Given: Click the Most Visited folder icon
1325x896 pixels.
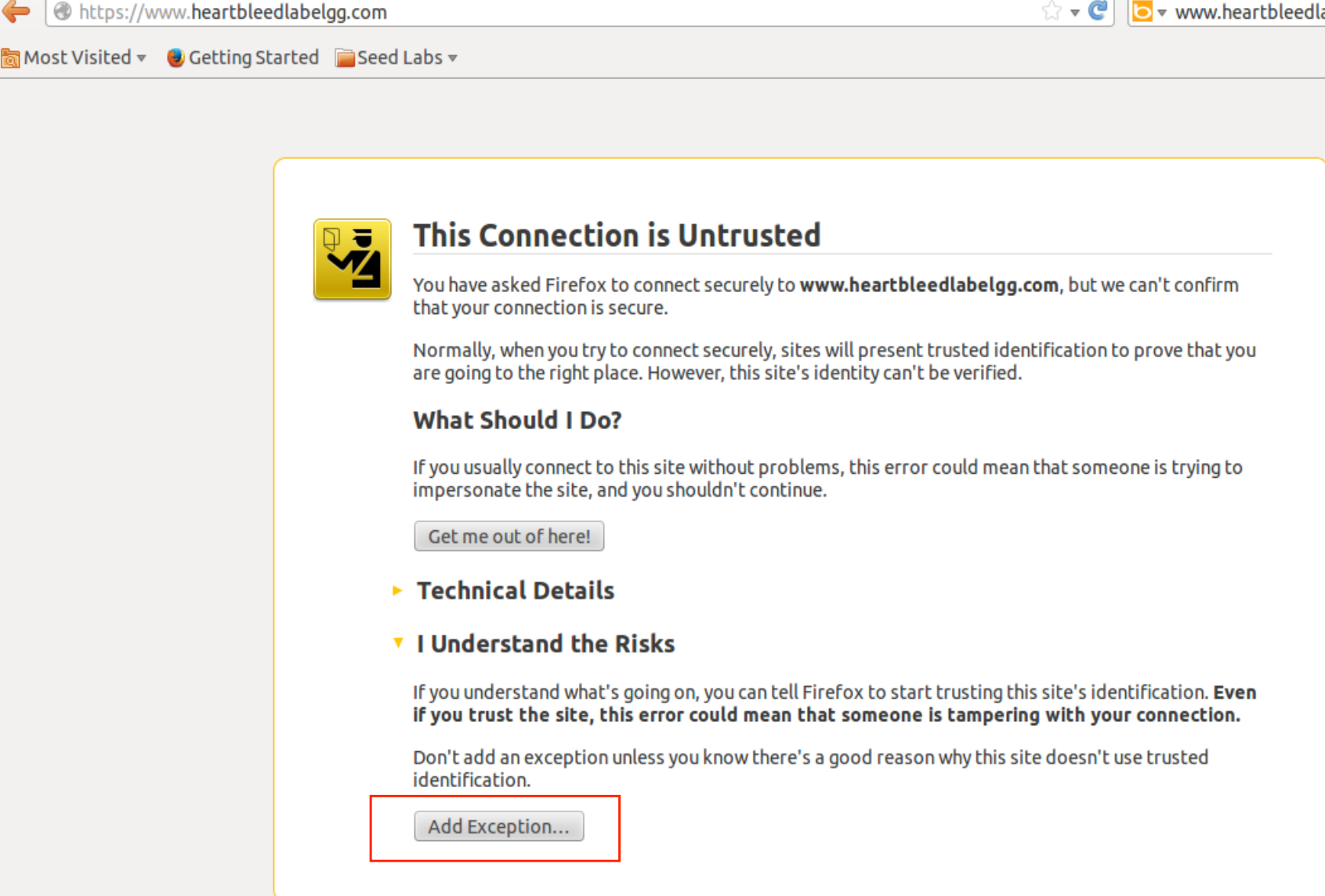Looking at the screenshot, I should pyautogui.click(x=11, y=58).
